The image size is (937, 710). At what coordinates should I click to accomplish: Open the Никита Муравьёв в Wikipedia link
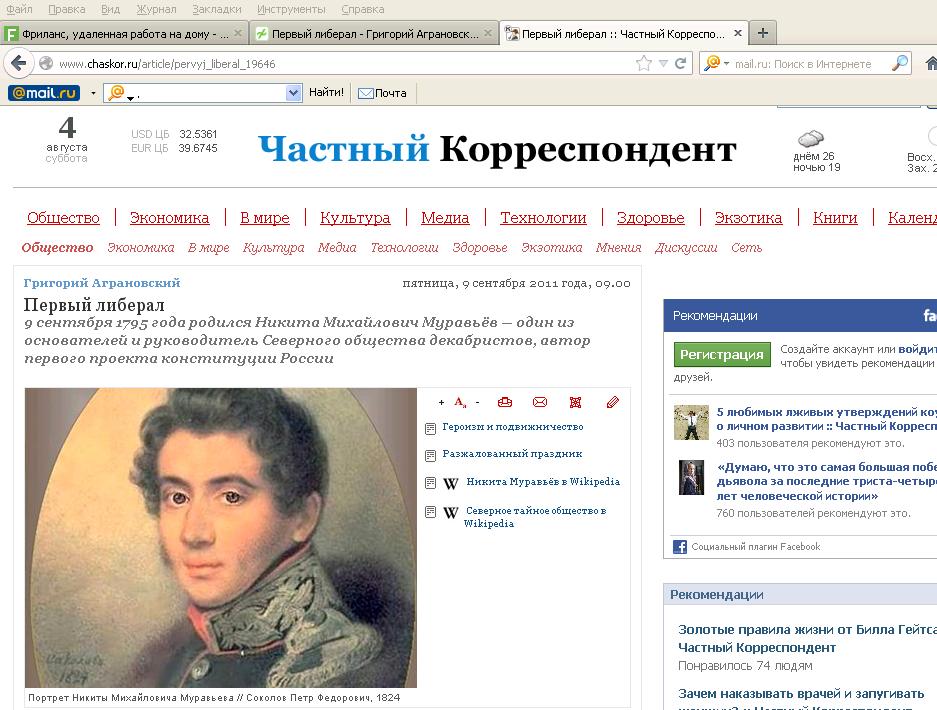(x=543, y=482)
